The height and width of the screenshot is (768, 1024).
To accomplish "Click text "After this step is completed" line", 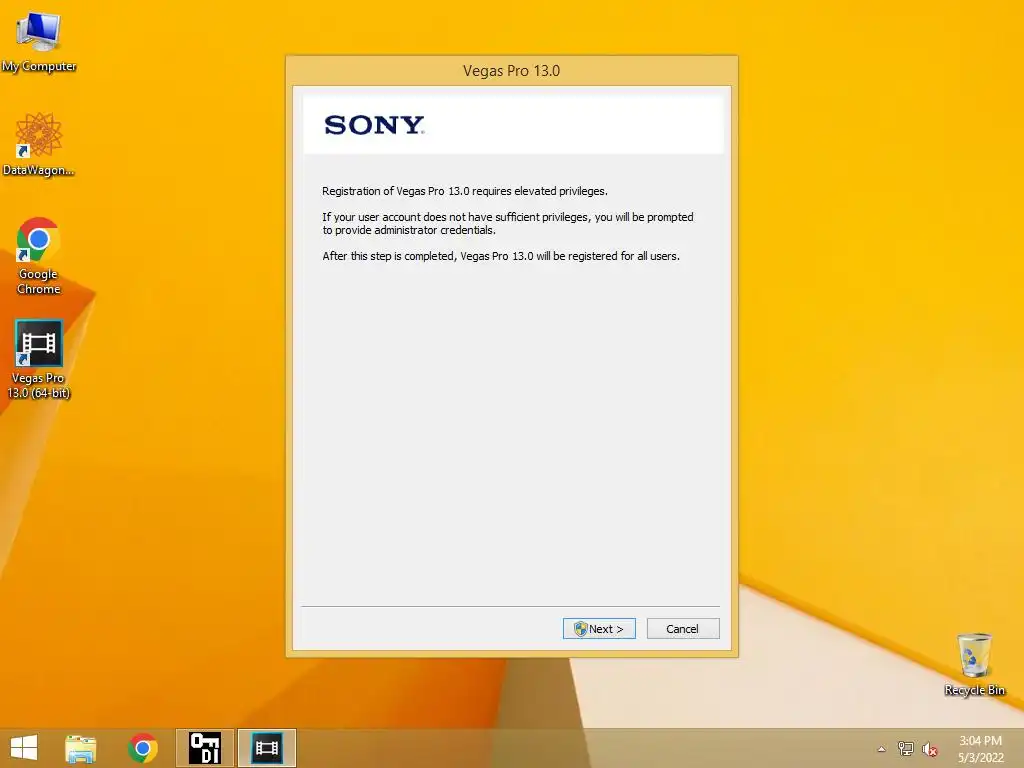I will [501, 256].
